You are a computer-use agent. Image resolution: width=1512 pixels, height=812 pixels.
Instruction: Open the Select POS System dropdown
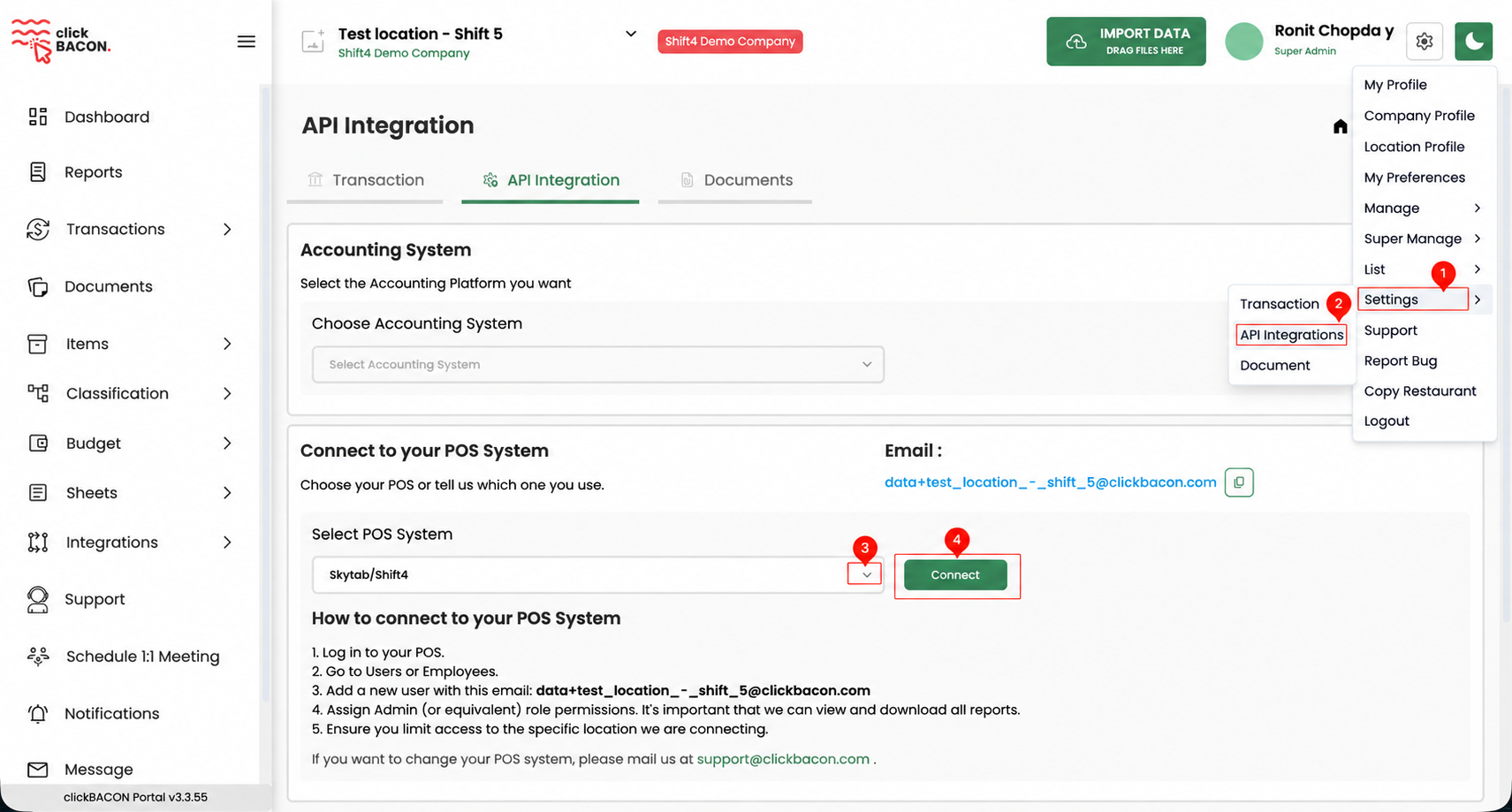[x=598, y=574]
